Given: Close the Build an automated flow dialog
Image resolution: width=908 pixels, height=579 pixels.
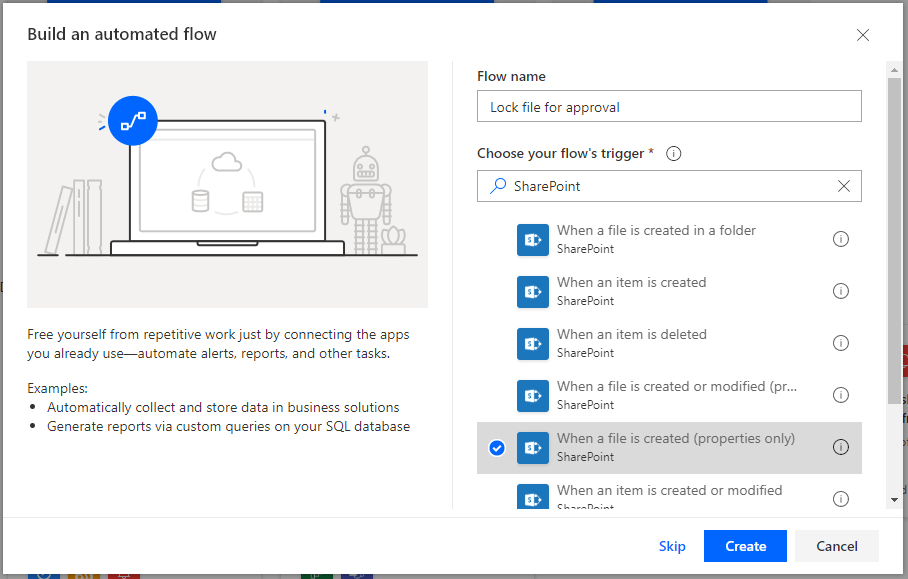Looking at the screenshot, I should 863,35.
